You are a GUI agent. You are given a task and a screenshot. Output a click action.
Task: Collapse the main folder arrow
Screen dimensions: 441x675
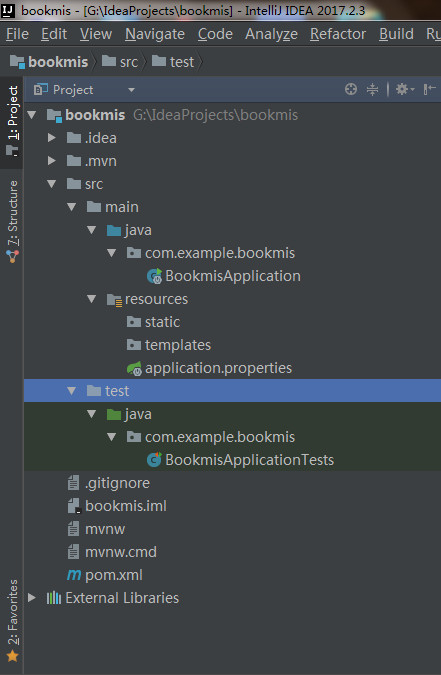coord(71,207)
